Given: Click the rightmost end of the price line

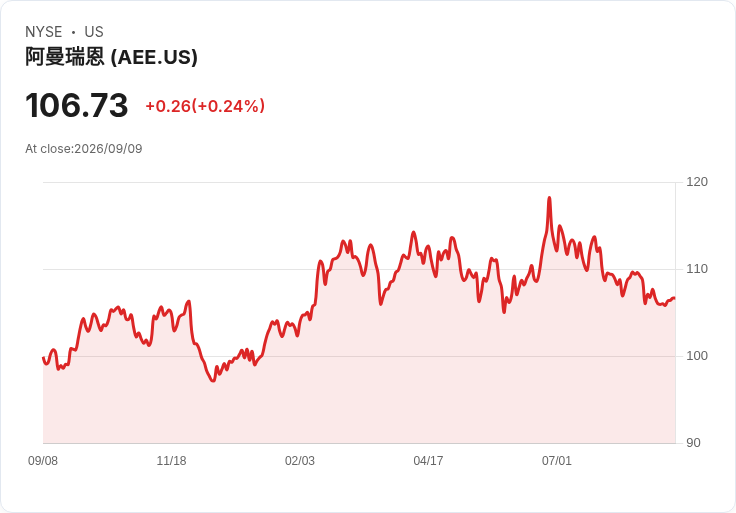Looking at the screenshot, I should point(675,298).
